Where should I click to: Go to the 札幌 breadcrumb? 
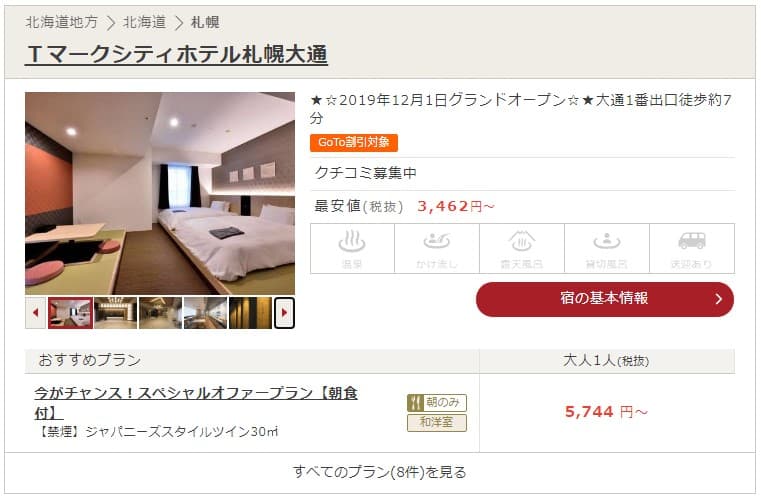click(x=205, y=22)
